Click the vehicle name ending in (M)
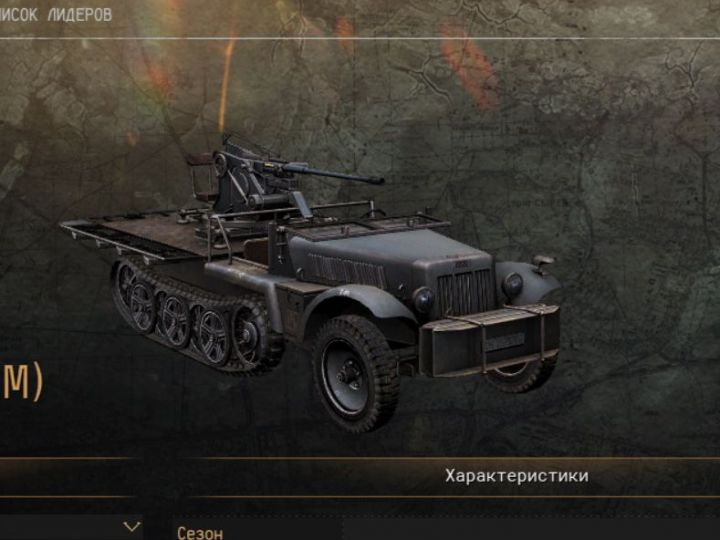Screen dimensions: 720x540 21,380
